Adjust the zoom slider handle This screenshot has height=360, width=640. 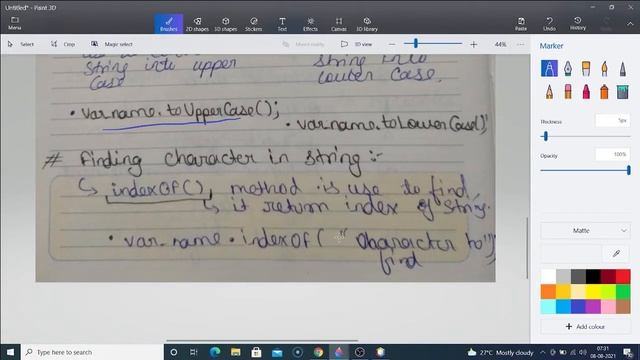pyautogui.click(x=416, y=43)
